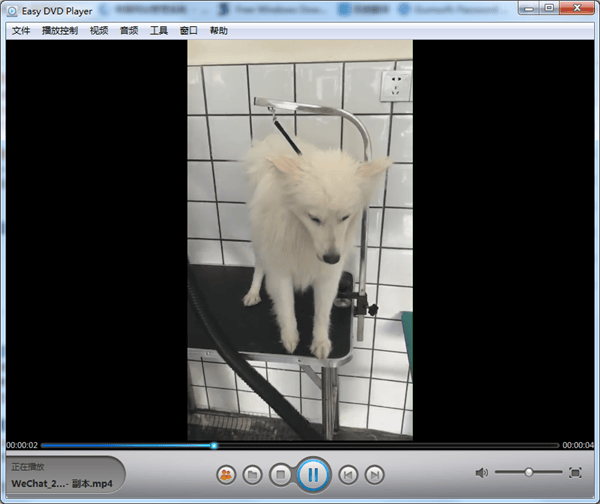
Task: Click the WeChat mp4 file name label
Action: (x=61, y=484)
